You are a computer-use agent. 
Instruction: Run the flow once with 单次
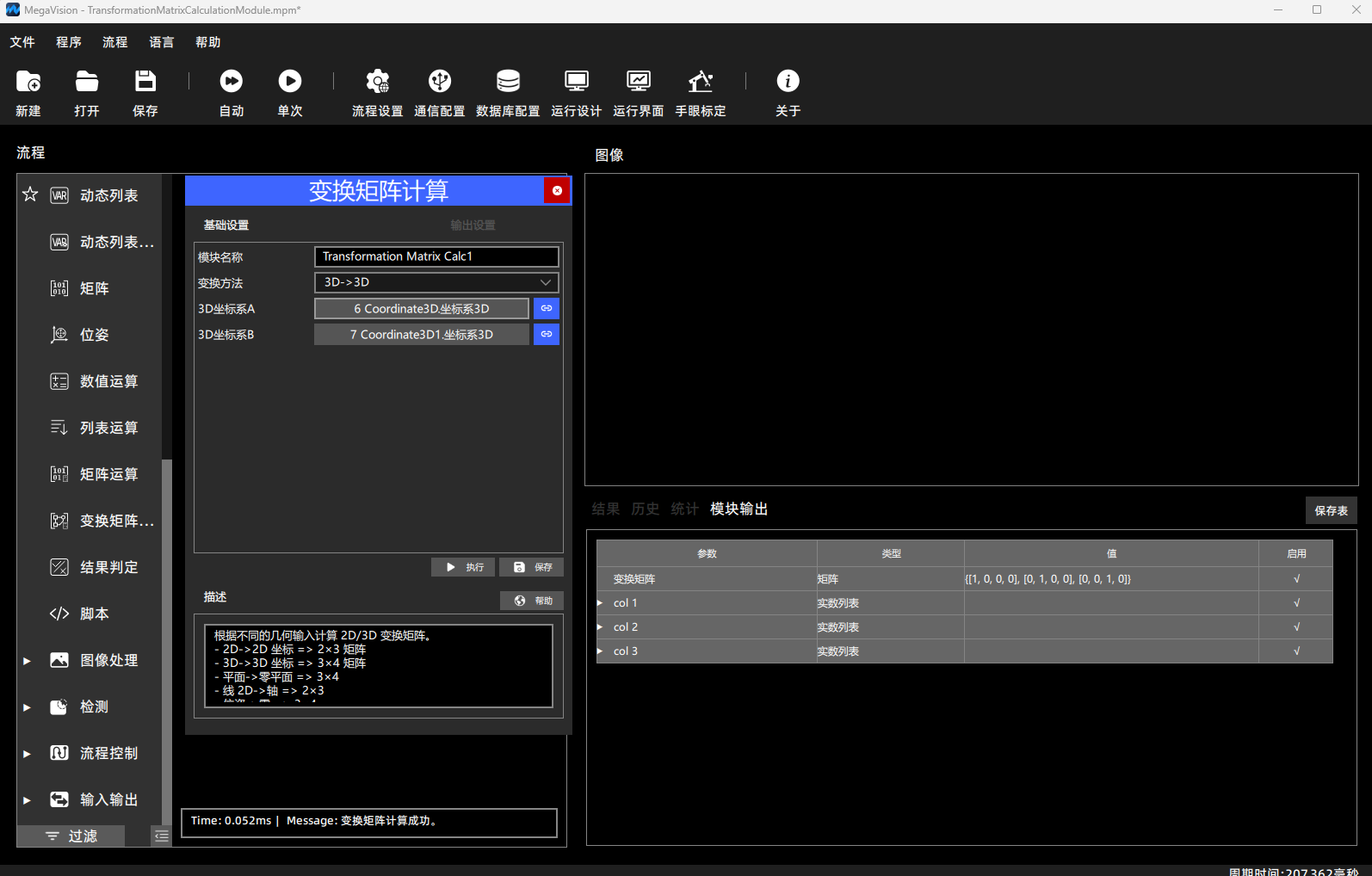[290, 82]
